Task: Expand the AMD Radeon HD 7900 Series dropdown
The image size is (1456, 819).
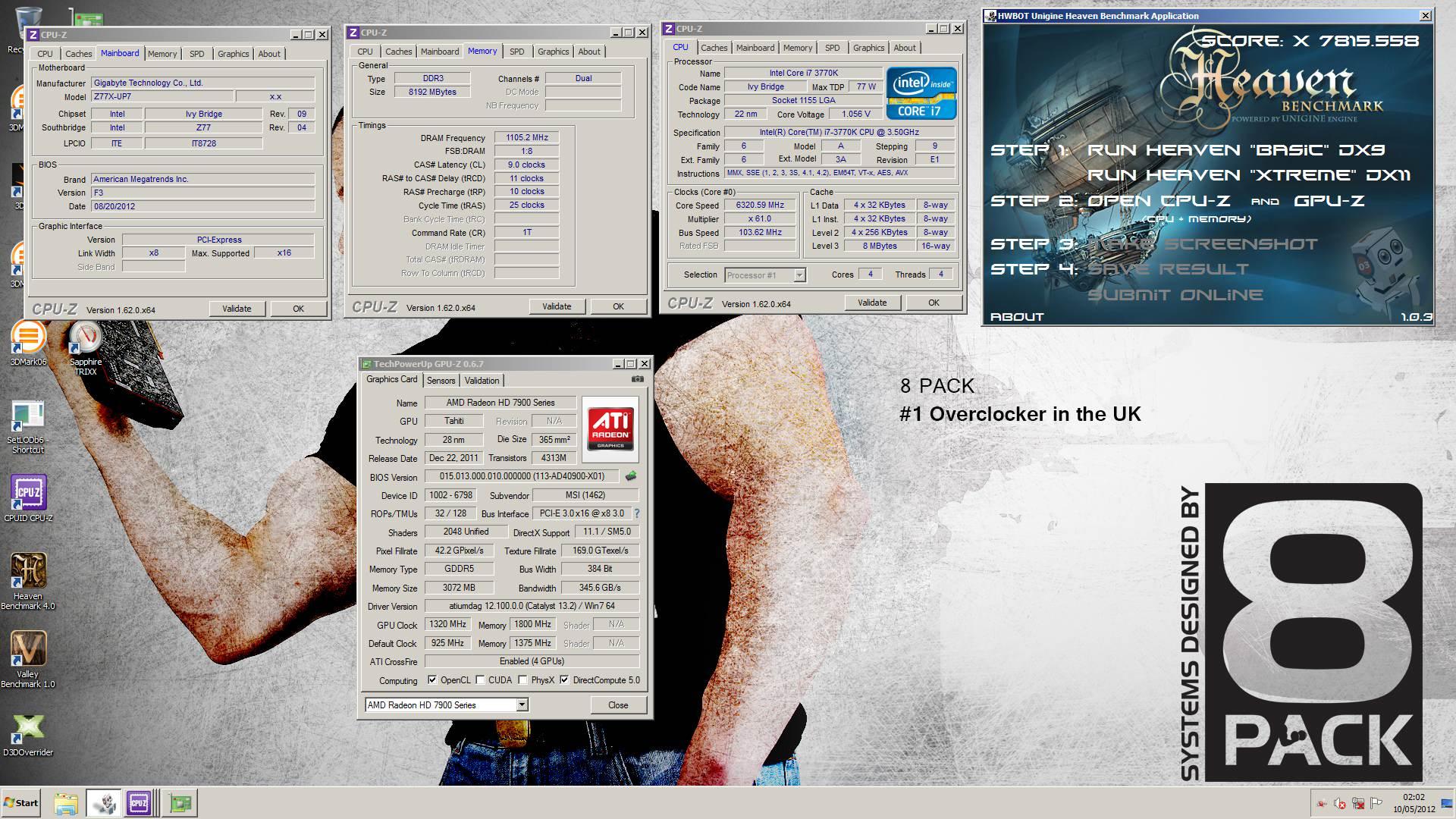Action: (x=522, y=705)
